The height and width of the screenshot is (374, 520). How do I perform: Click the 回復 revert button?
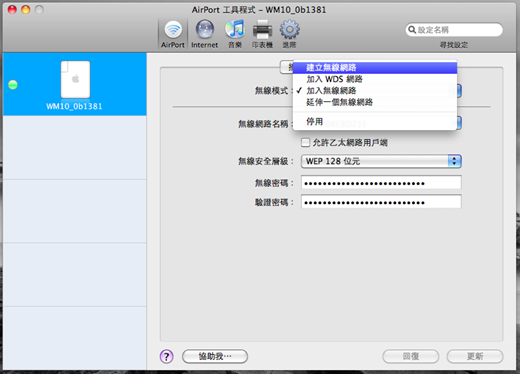click(x=411, y=356)
